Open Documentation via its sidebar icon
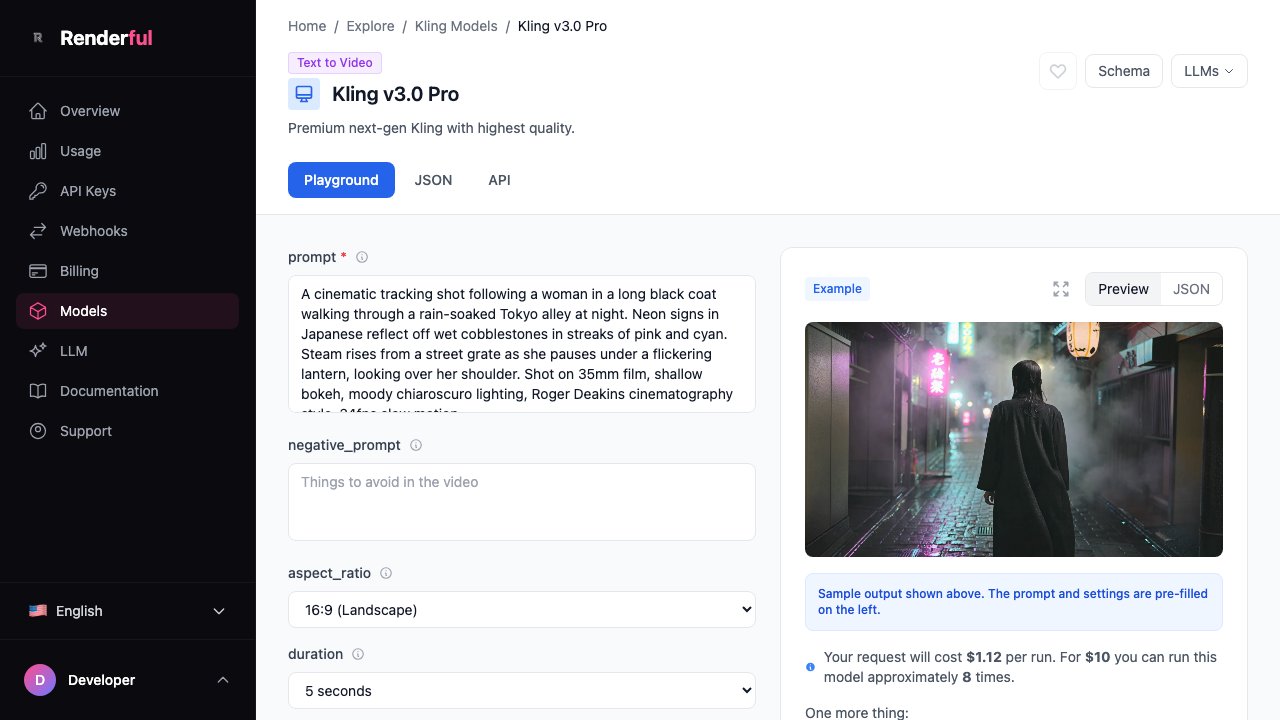 click(x=38, y=391)
